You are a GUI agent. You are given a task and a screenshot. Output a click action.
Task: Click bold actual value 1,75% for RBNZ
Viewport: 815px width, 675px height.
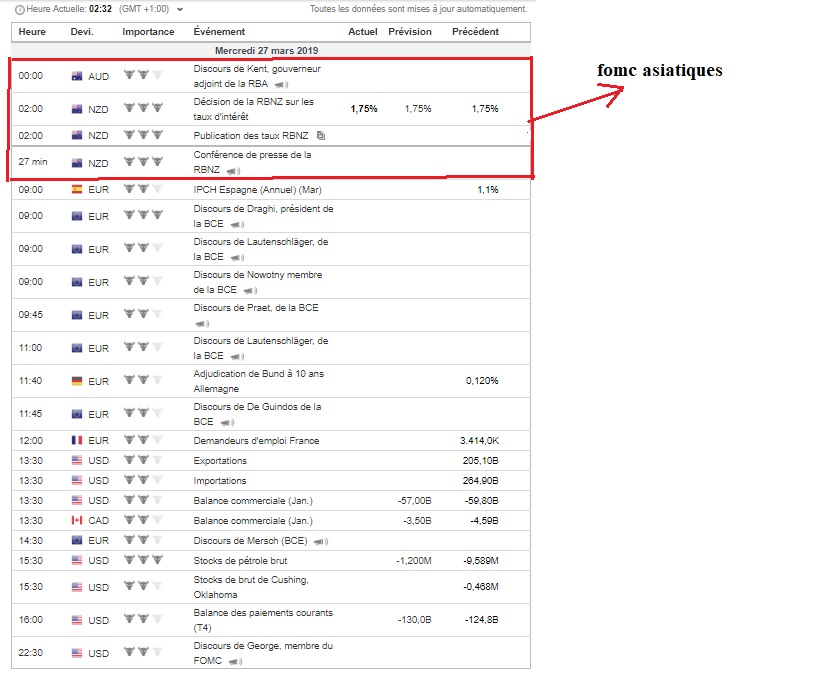tap(364, 109)
